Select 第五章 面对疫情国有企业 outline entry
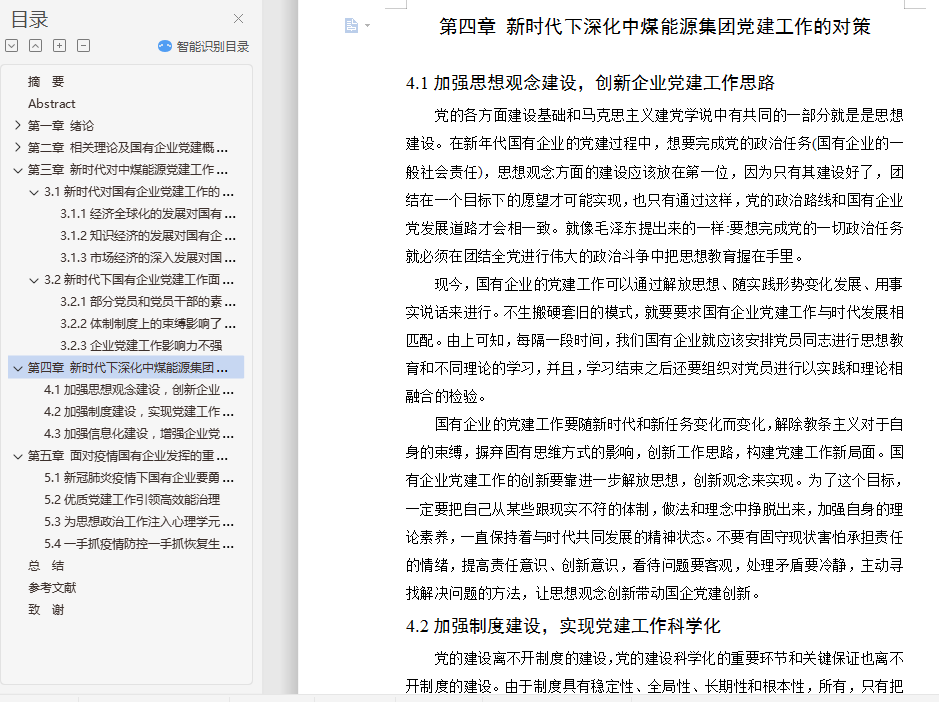This screenshot has width=939, height=702. click(128, 456)
